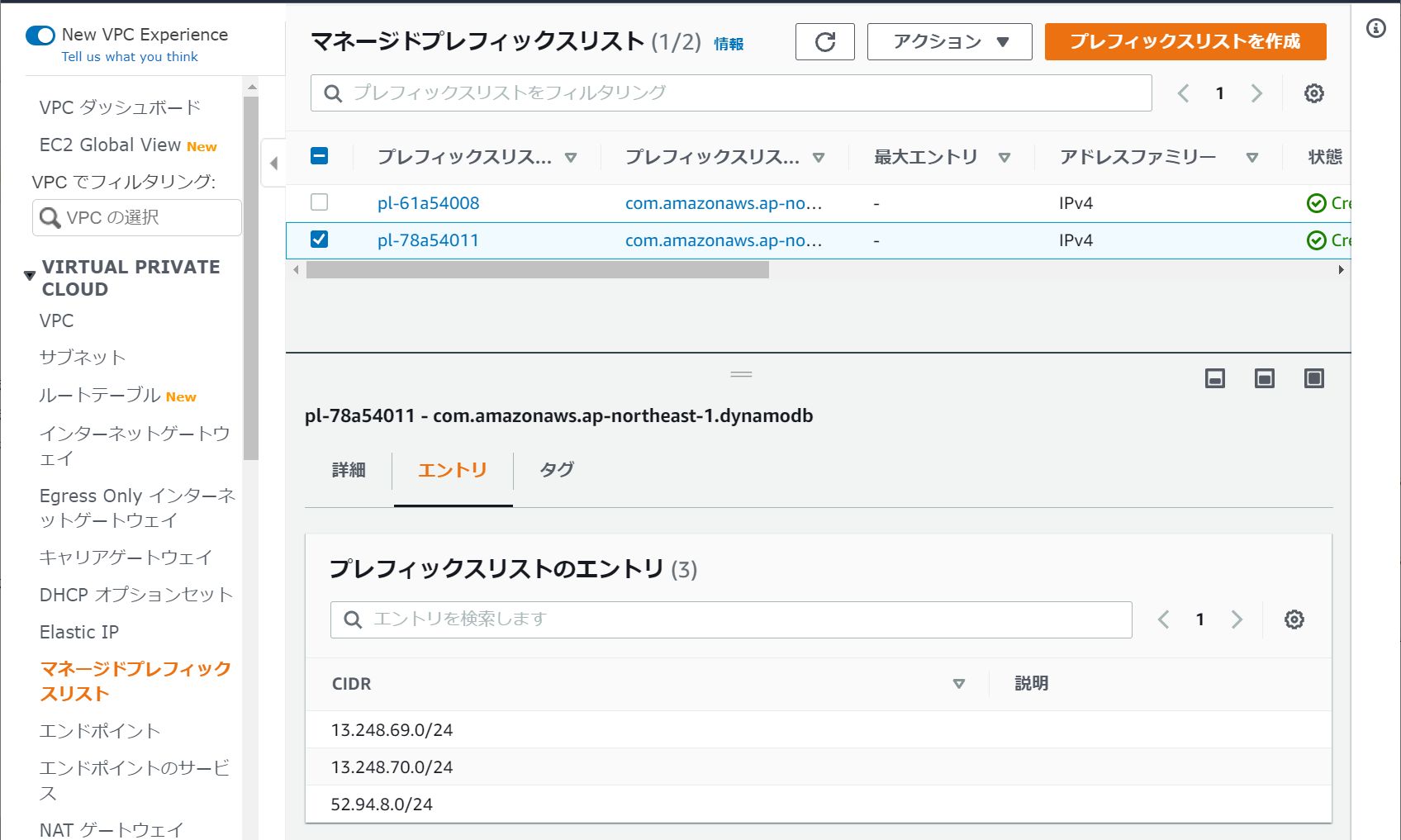Open VPC ダッシュボード in sidebar
This screenshot has width=1401, height=840.
coord(121,107)
